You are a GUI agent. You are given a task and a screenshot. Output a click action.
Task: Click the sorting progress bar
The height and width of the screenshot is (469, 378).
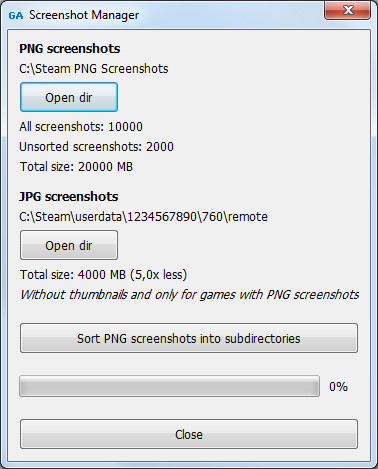(x=169, y=386)
